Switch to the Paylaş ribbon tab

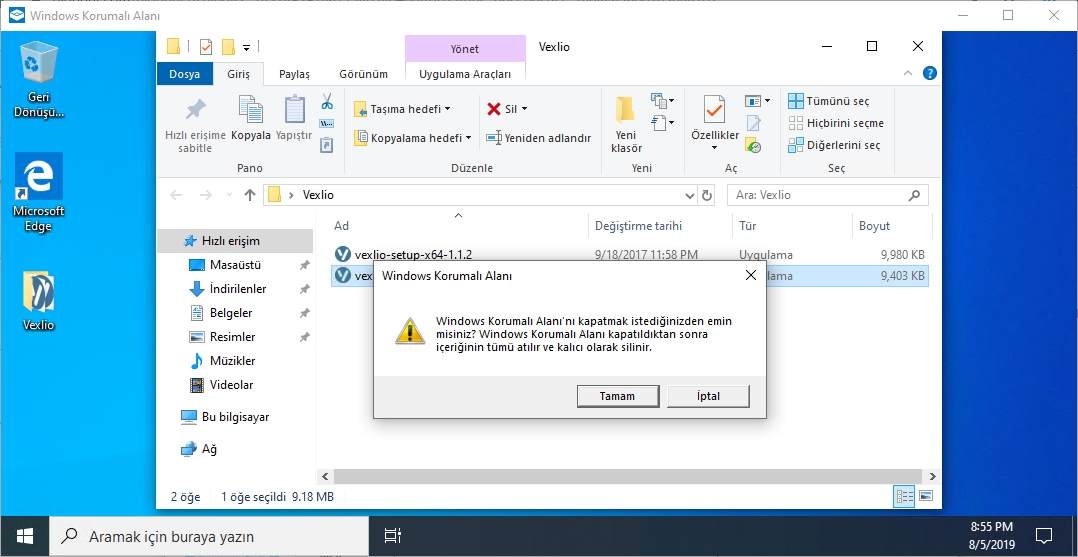[x=294, y=74]
